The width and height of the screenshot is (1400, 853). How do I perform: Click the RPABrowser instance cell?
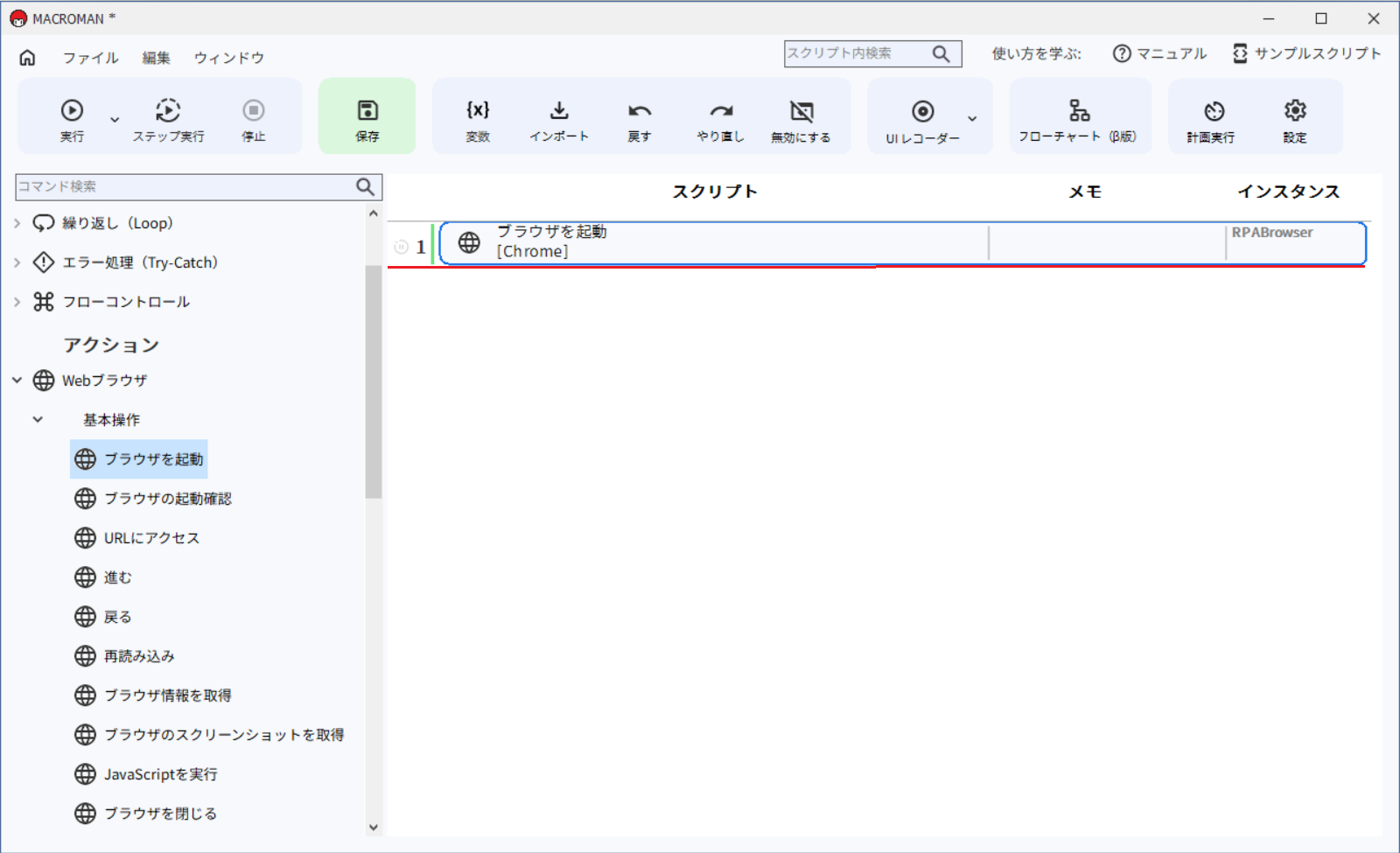pyautogui.click(x=1295, y=242)
